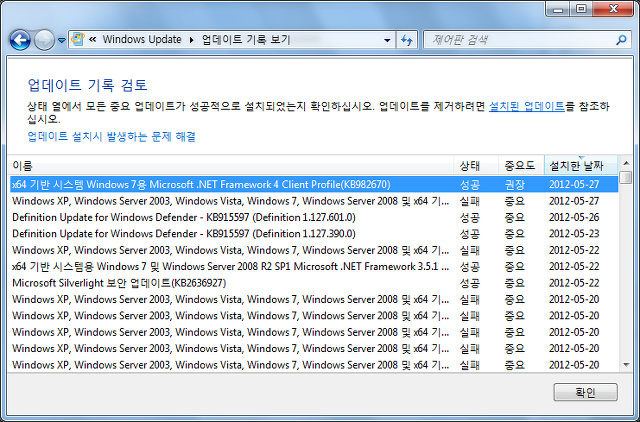The height and width of the screenshot is (422, 640).
Task: Sort by the 설치한 날짜 column header
Action: (x=581, y=165)
